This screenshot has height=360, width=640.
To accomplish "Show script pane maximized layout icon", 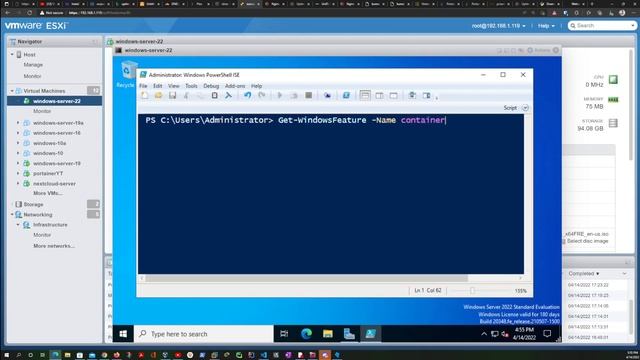I will [393, 96].
